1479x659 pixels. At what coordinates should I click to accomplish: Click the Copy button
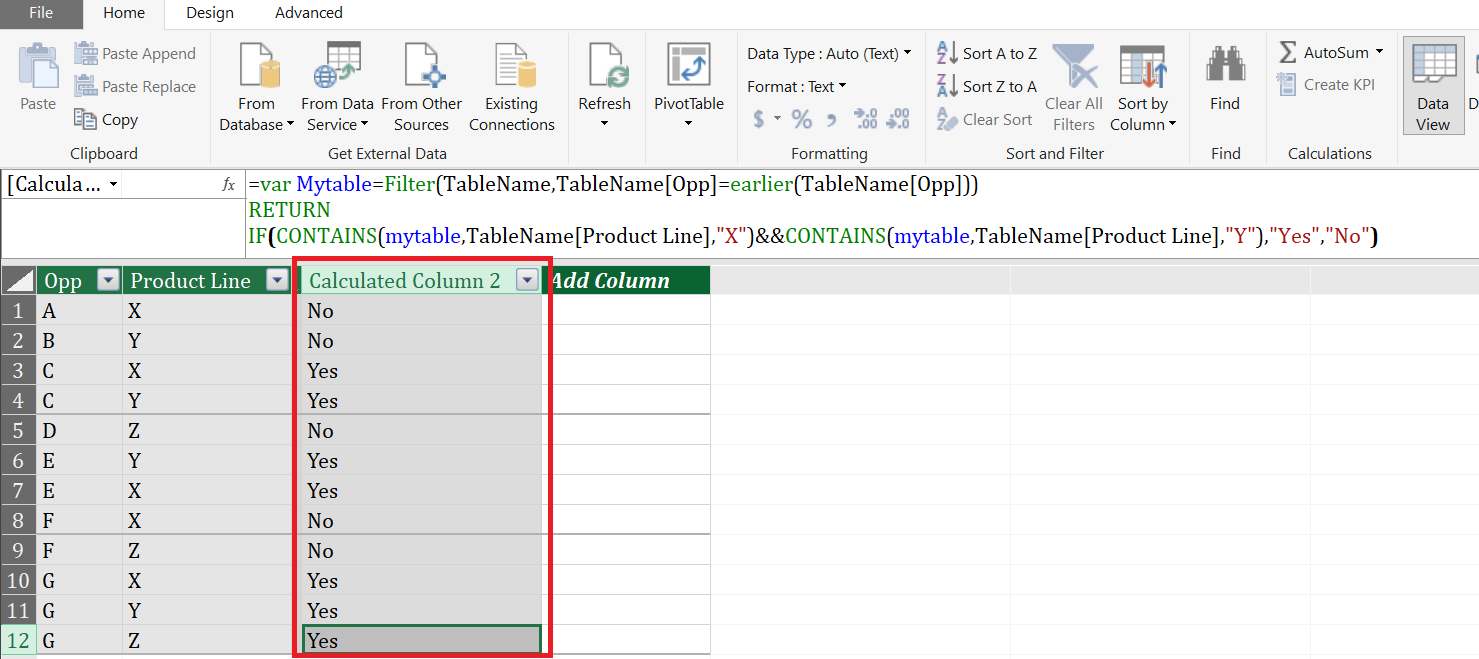click(106, 120)
